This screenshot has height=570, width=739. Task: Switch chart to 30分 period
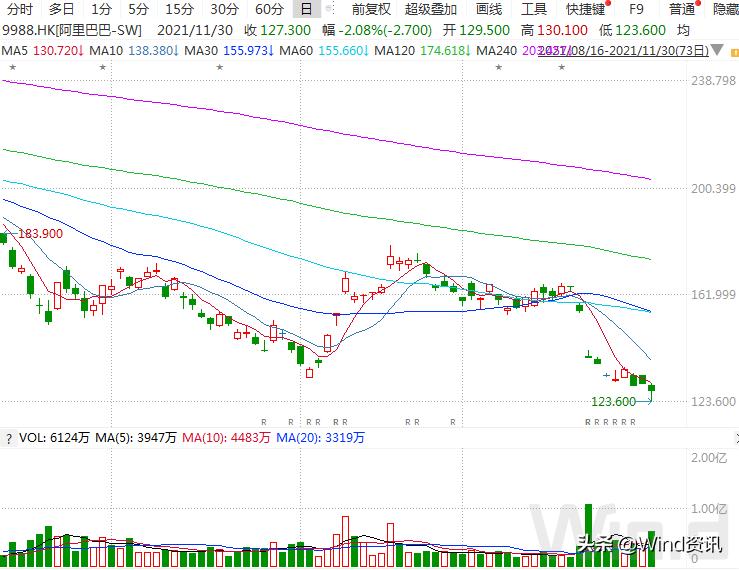click(224, 9)
